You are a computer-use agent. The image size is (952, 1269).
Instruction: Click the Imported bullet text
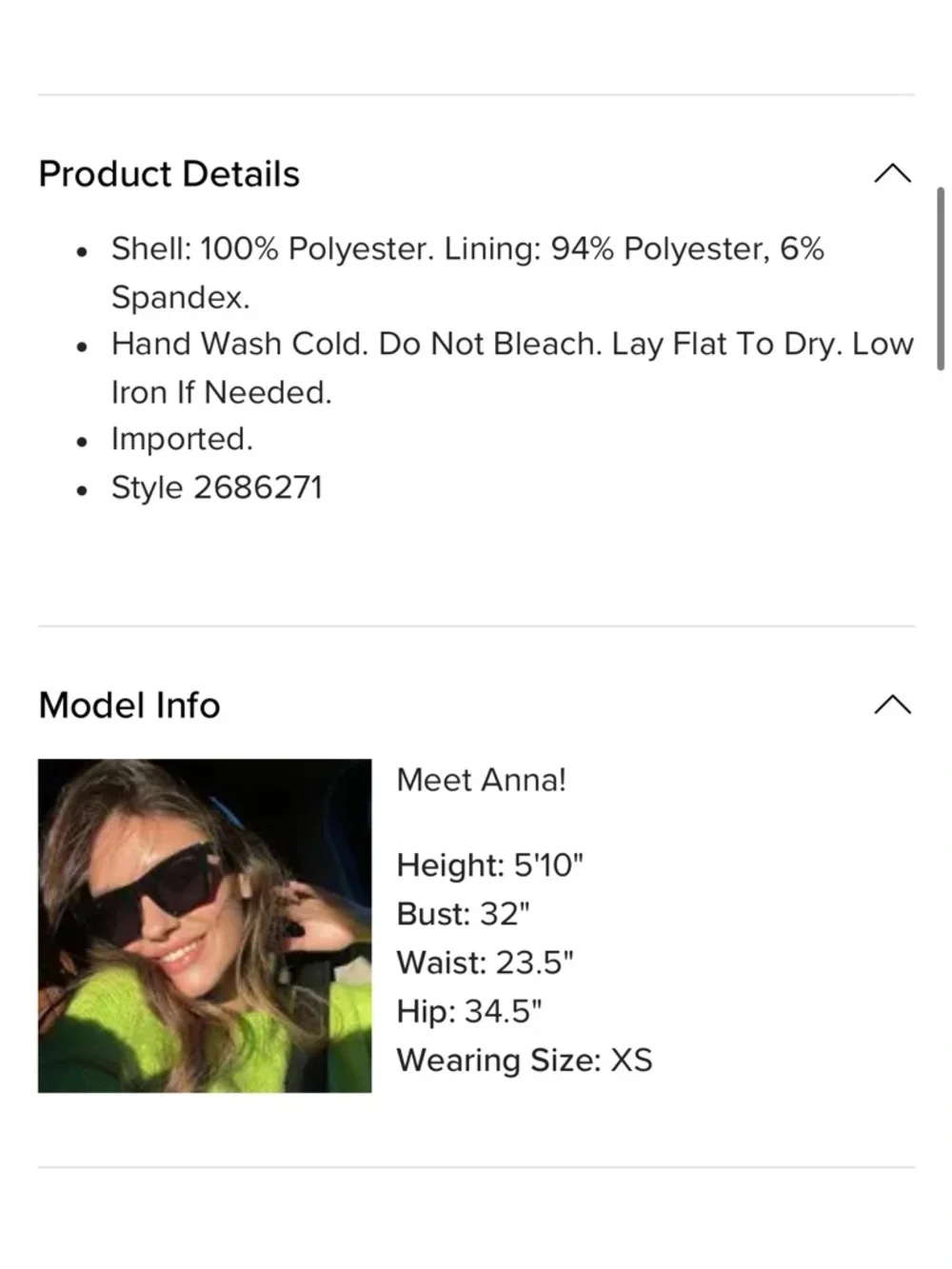coord(182,439)
